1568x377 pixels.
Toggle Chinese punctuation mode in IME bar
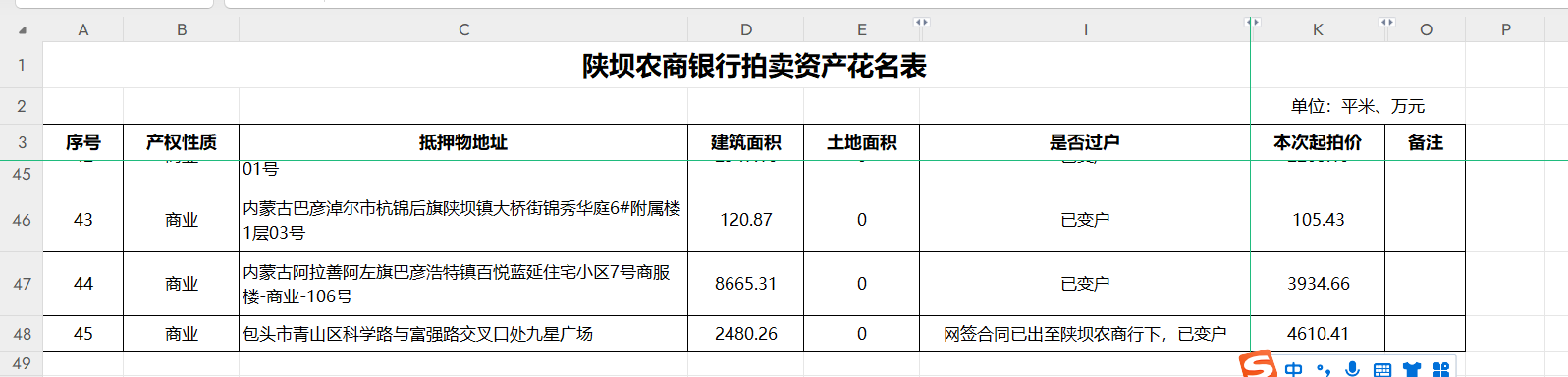click(1324, 369)
